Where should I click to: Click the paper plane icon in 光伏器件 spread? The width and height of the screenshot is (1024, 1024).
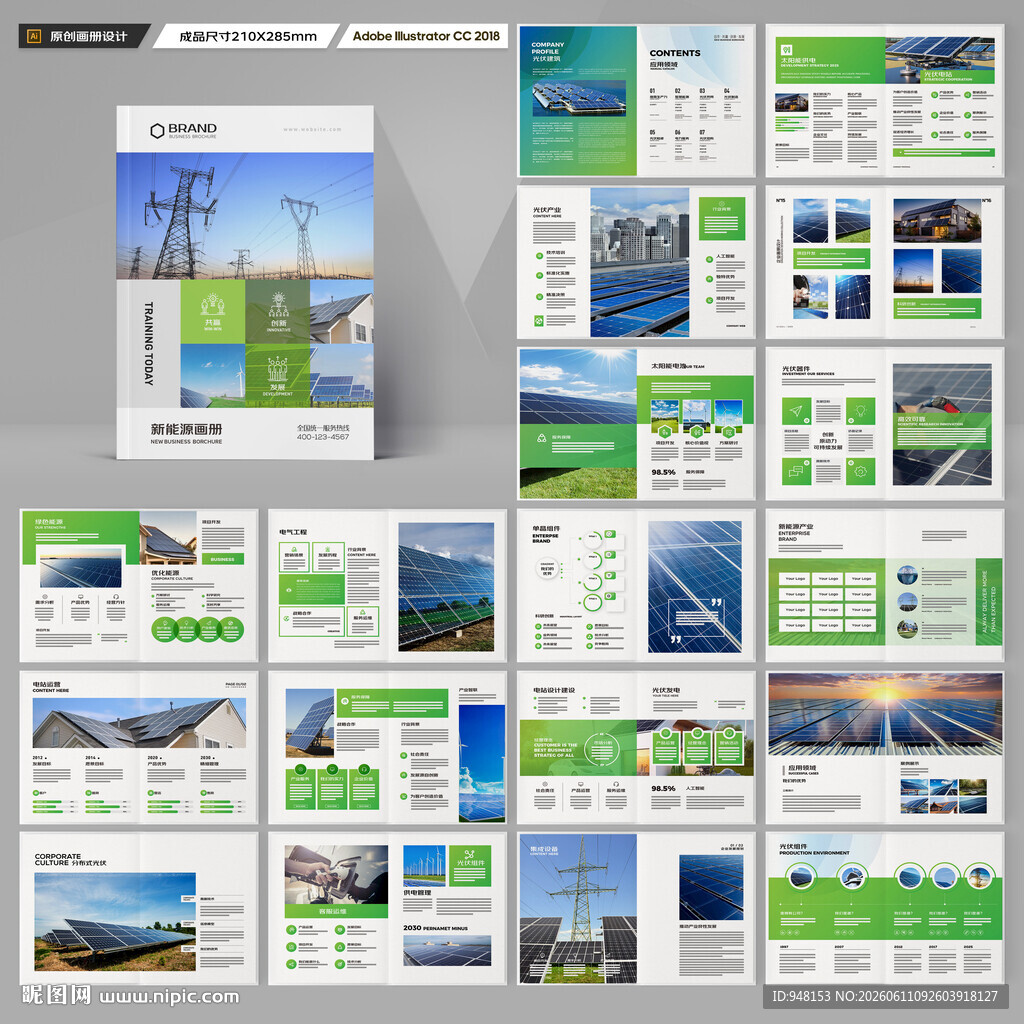tap(796, 411)
